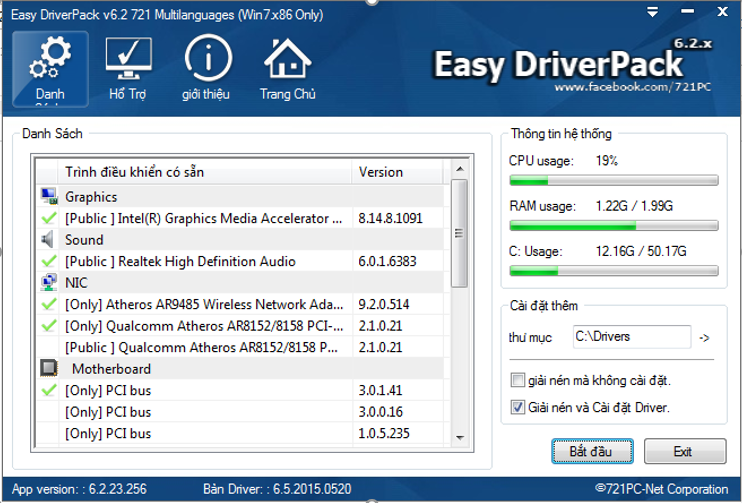The width and height of the screenshot is (742, 503).
Task: Click the RAM usage progress bar
Action: [x=614, y=226]
